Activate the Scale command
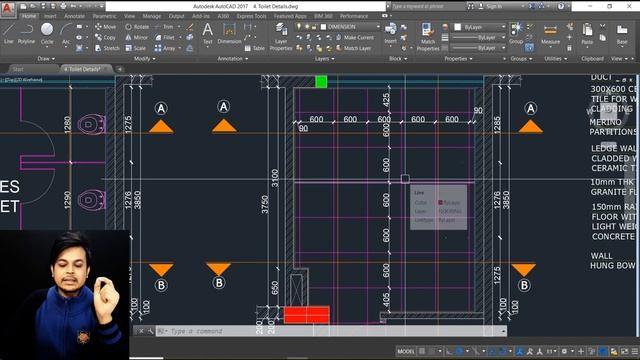 pyautogui.click(x=136, y=48)
